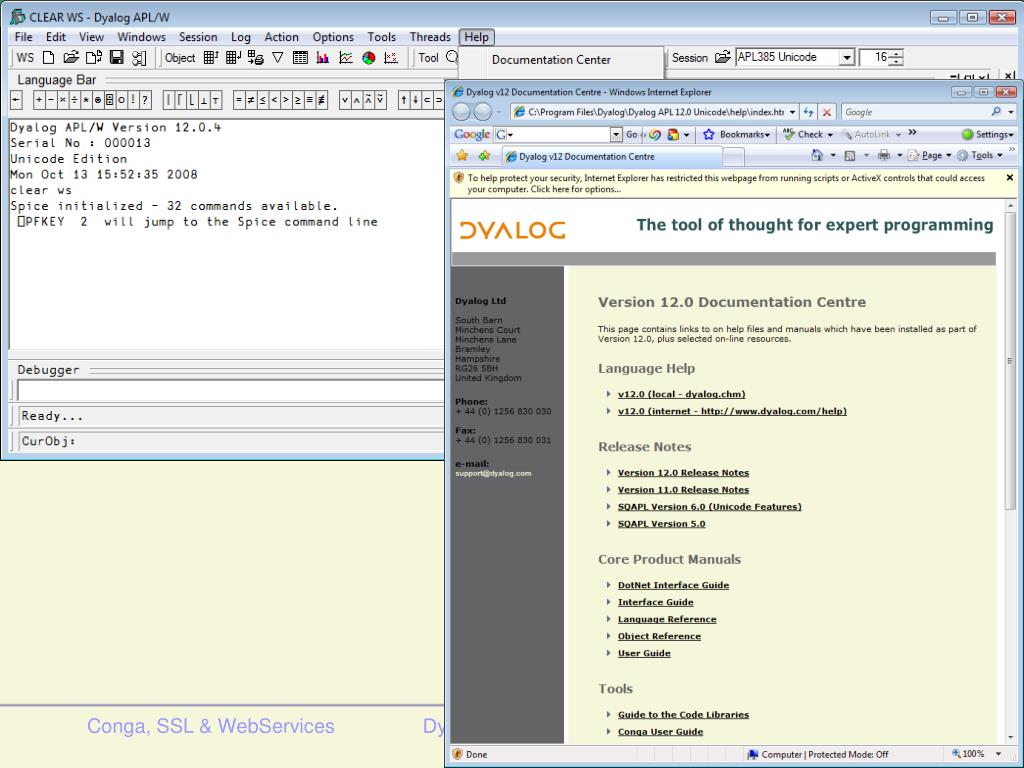Click the Session toolbar open-folder icon

pos(722,57)
